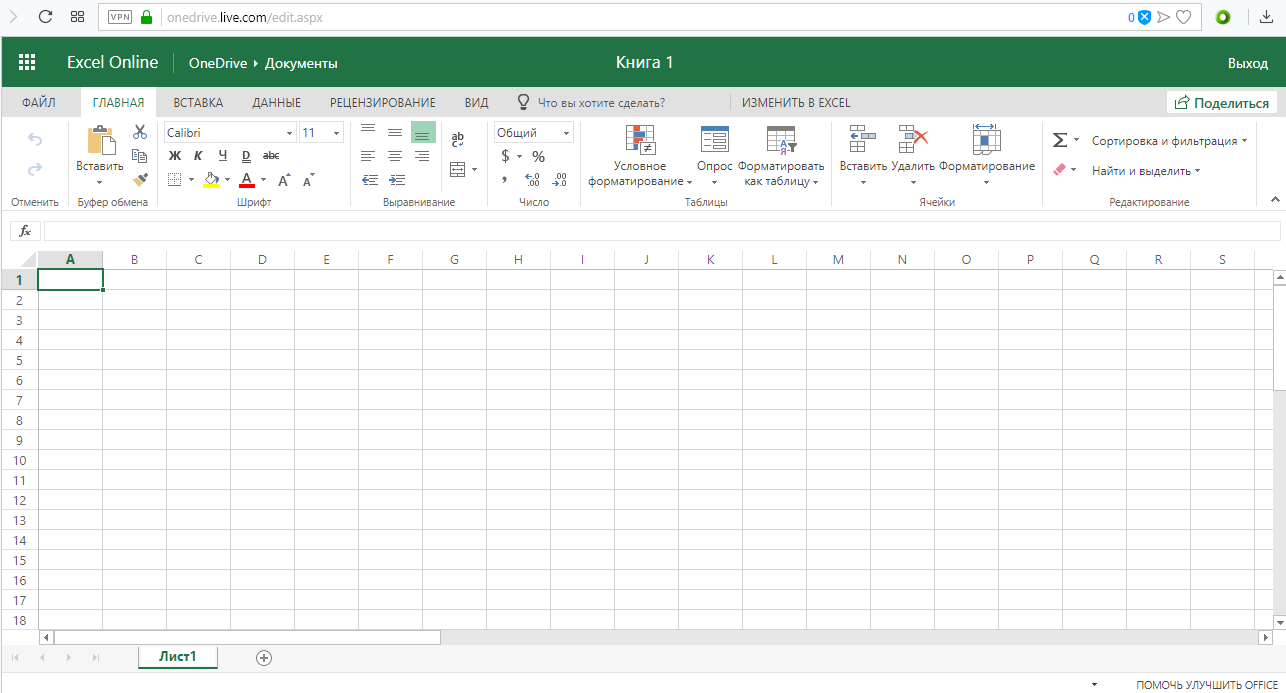The image size is (1286, 693).
Task: Apply the yellow fill color bucket
Action: 211,180
